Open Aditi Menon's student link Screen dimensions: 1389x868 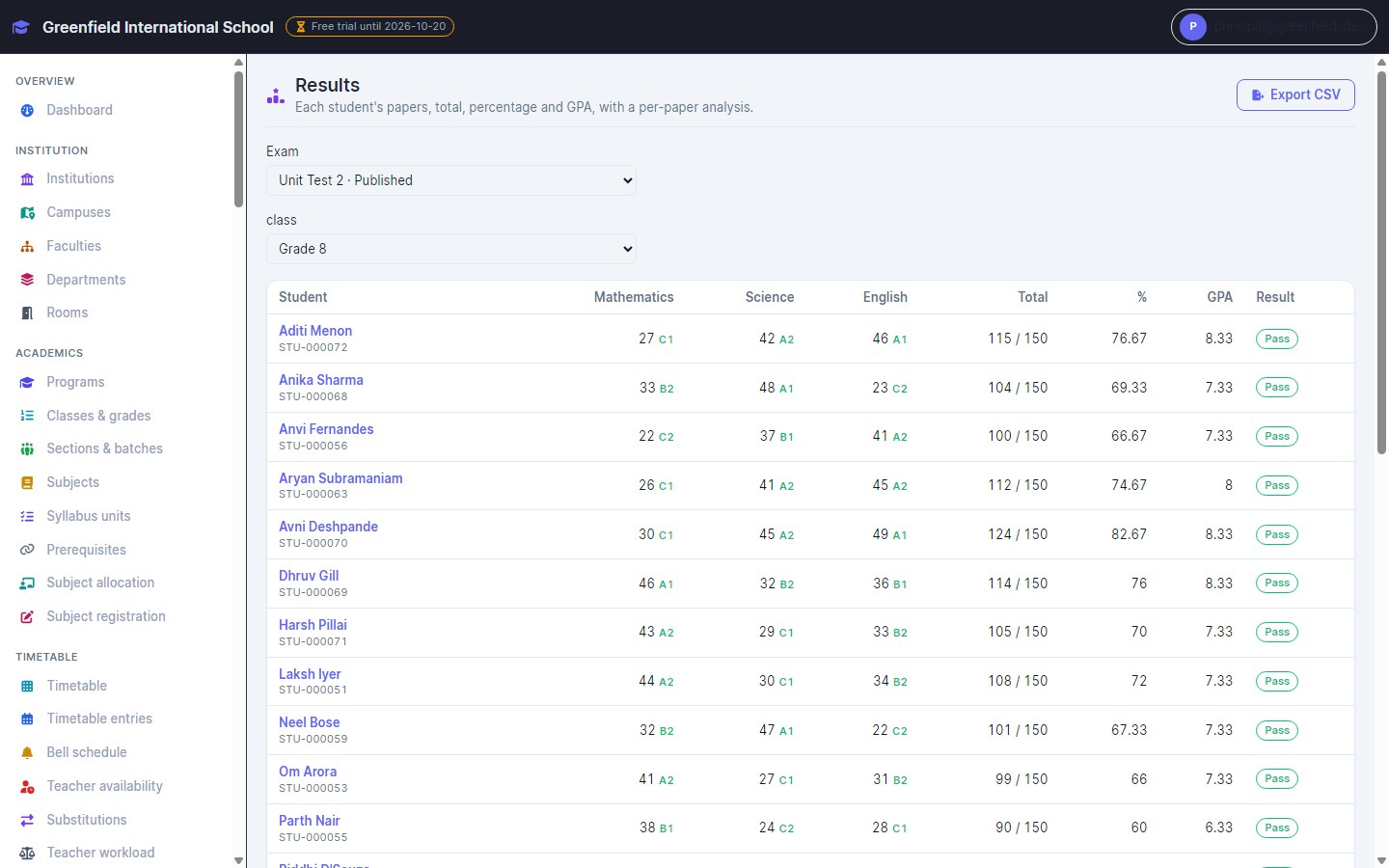[315, 331]
